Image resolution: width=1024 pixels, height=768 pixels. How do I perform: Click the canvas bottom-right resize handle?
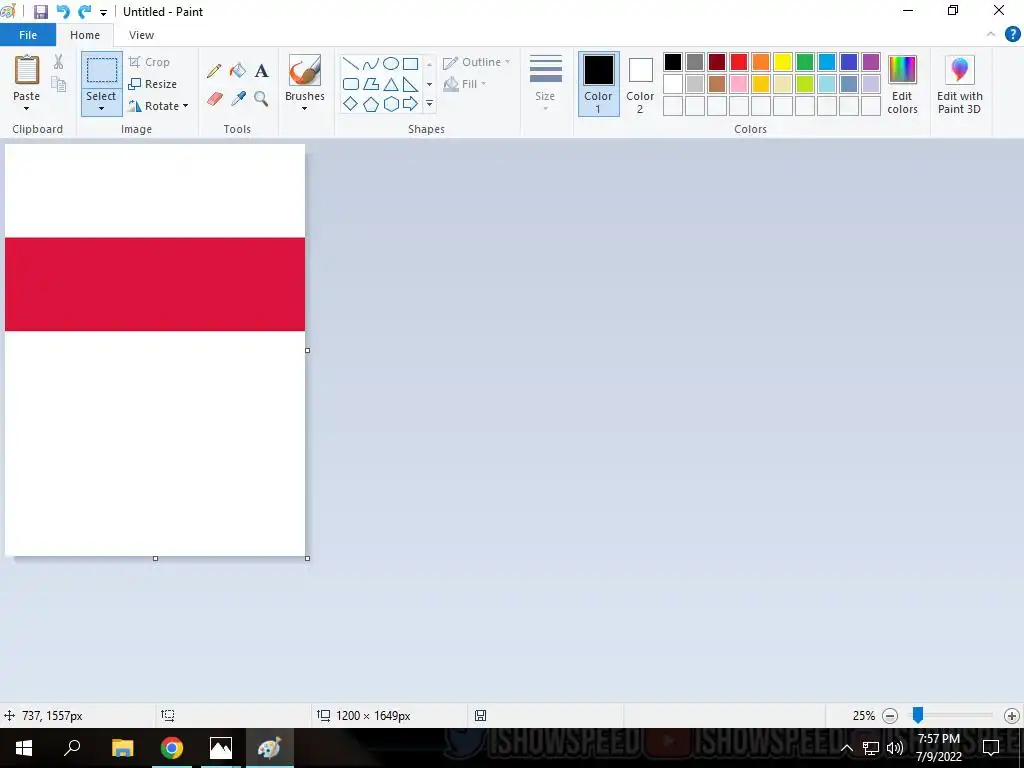coord(308,558)
